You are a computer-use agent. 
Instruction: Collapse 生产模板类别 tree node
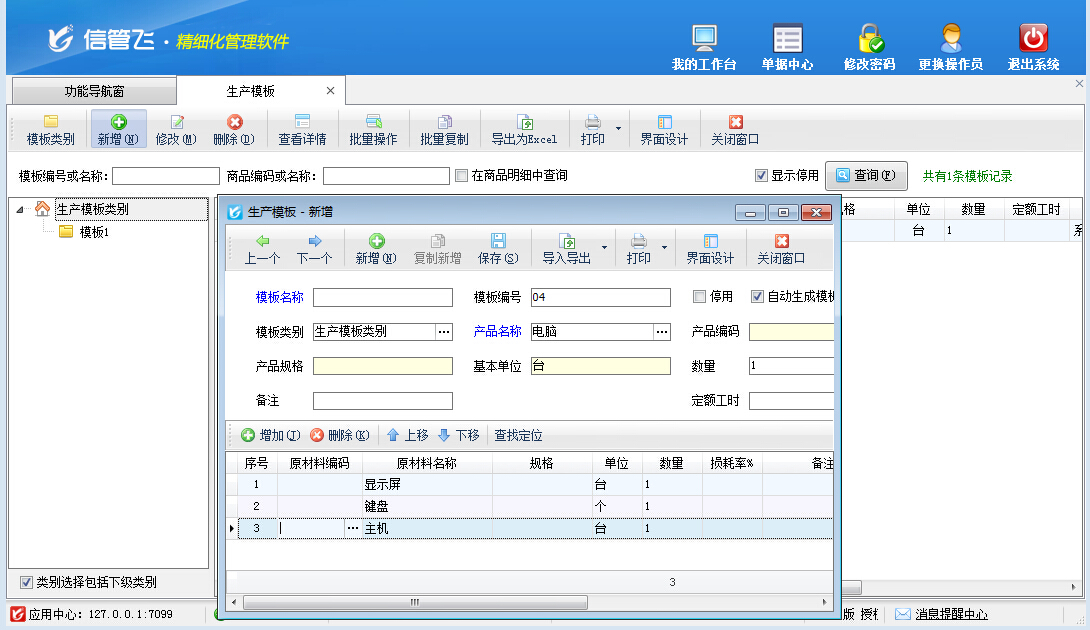(21, 210)
